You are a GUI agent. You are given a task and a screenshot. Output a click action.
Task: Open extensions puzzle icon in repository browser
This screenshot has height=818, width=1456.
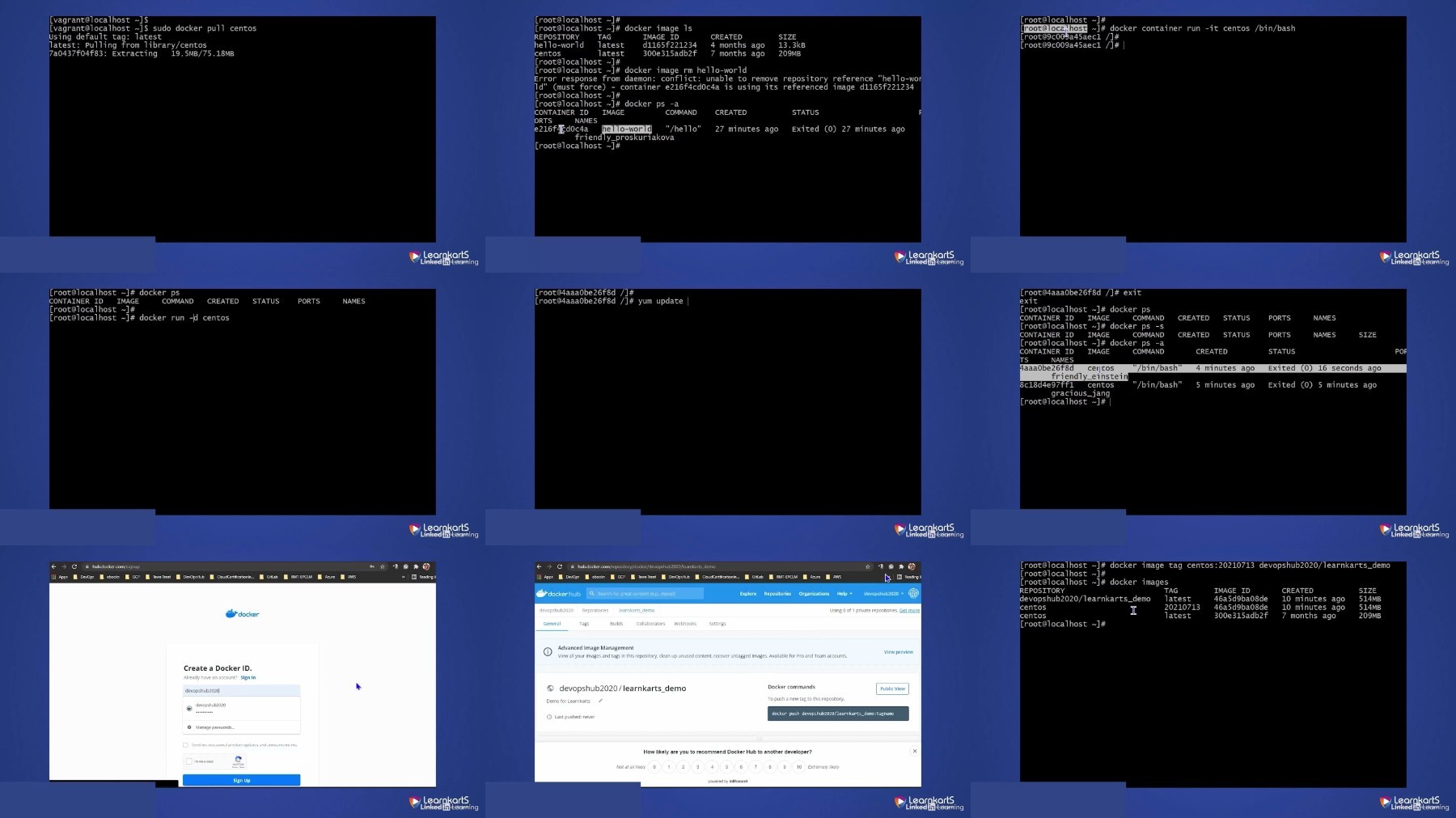901,566
